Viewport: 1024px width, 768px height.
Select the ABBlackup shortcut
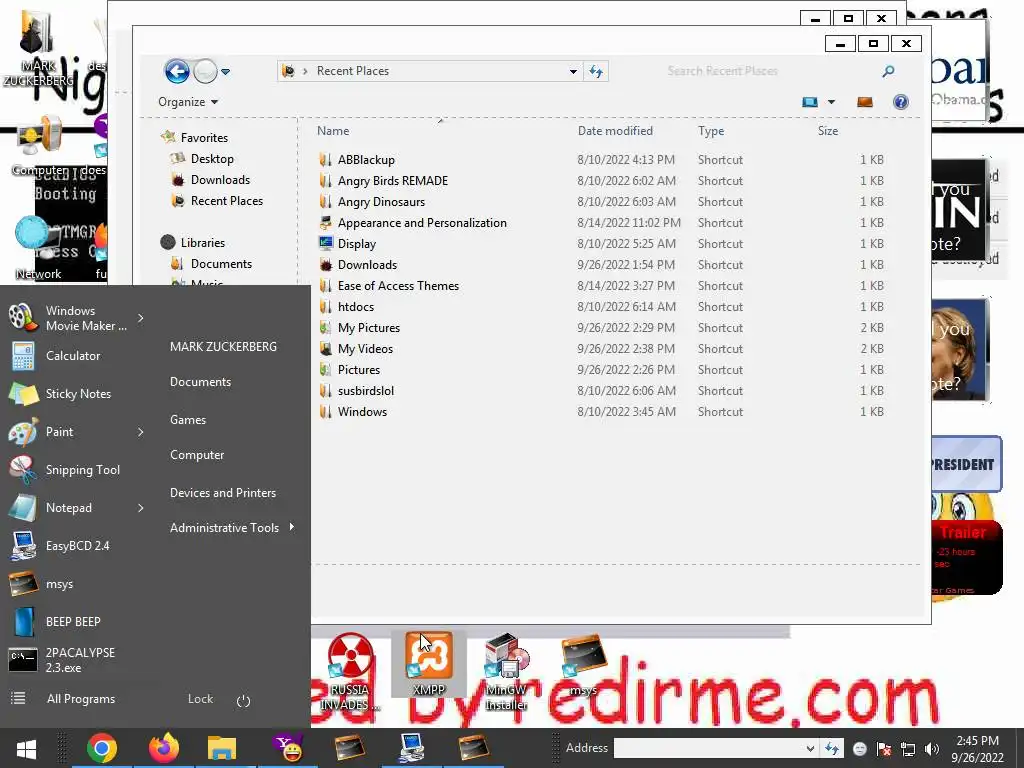(366, 159)
